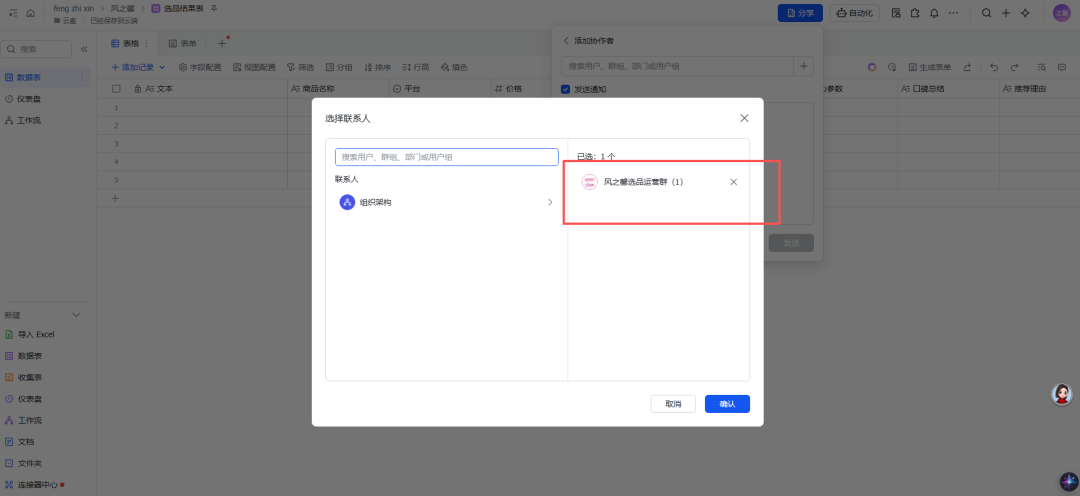
Task: Create new 仪表盘 from 新建 list
Action: (30, 399)
